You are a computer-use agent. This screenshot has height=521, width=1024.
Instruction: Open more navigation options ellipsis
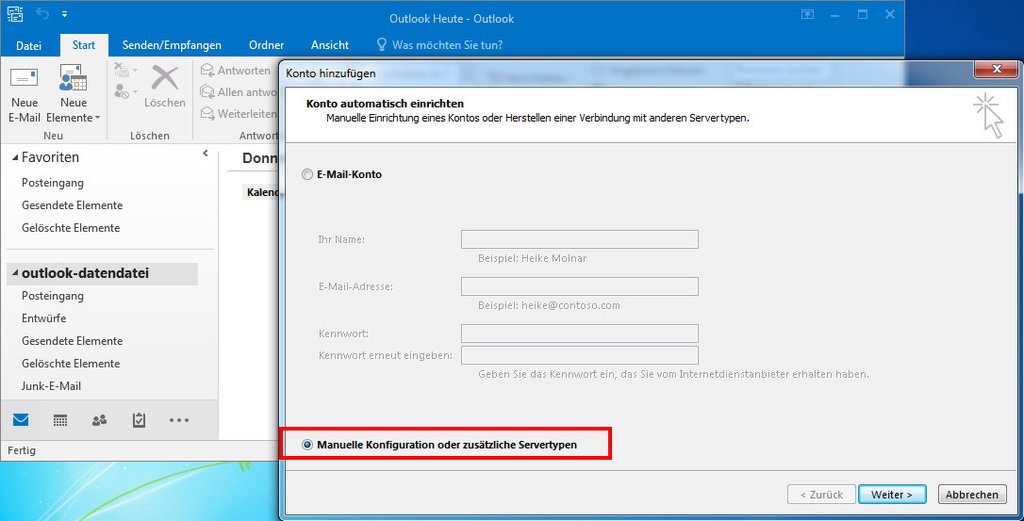click(x=179, y=420)
